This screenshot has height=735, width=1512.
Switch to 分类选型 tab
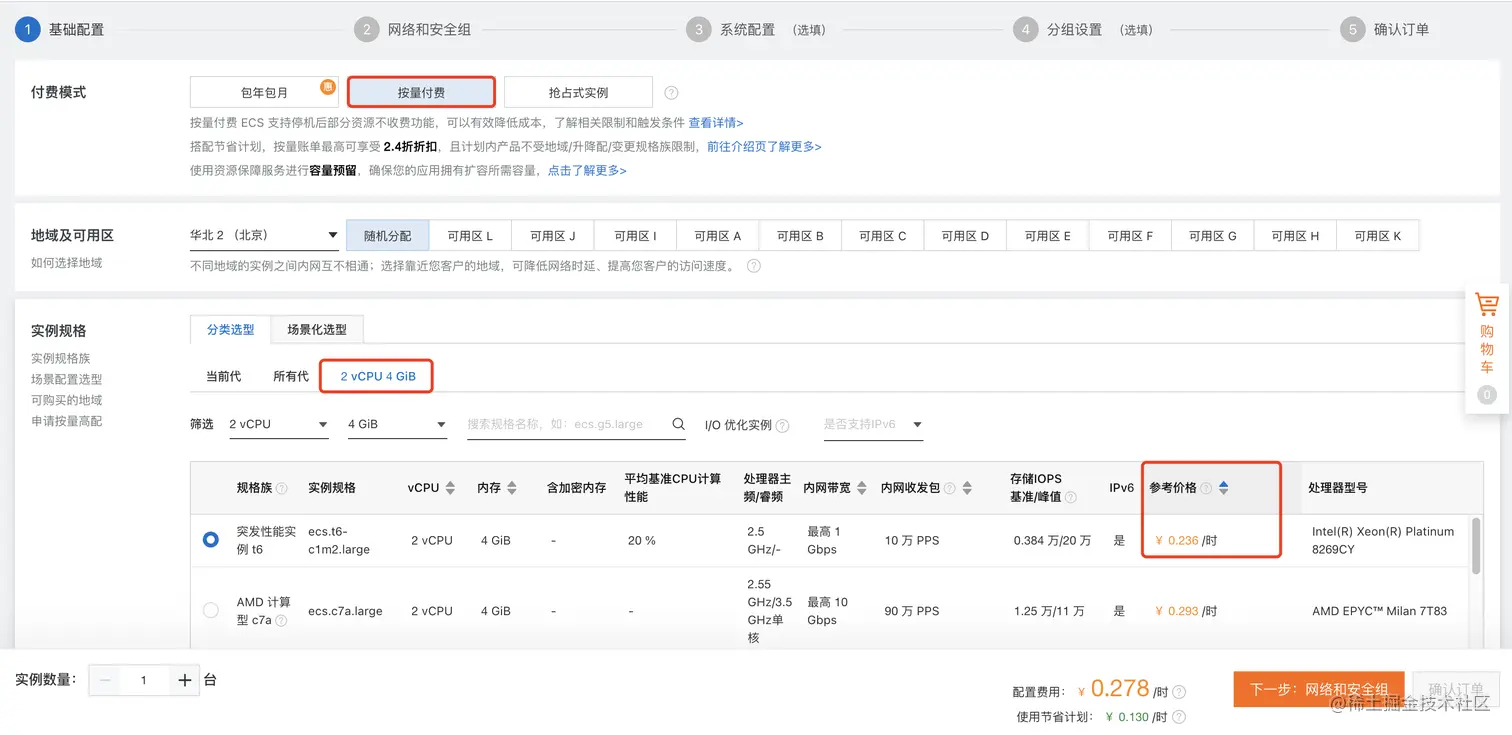click(x=230, y=329)
